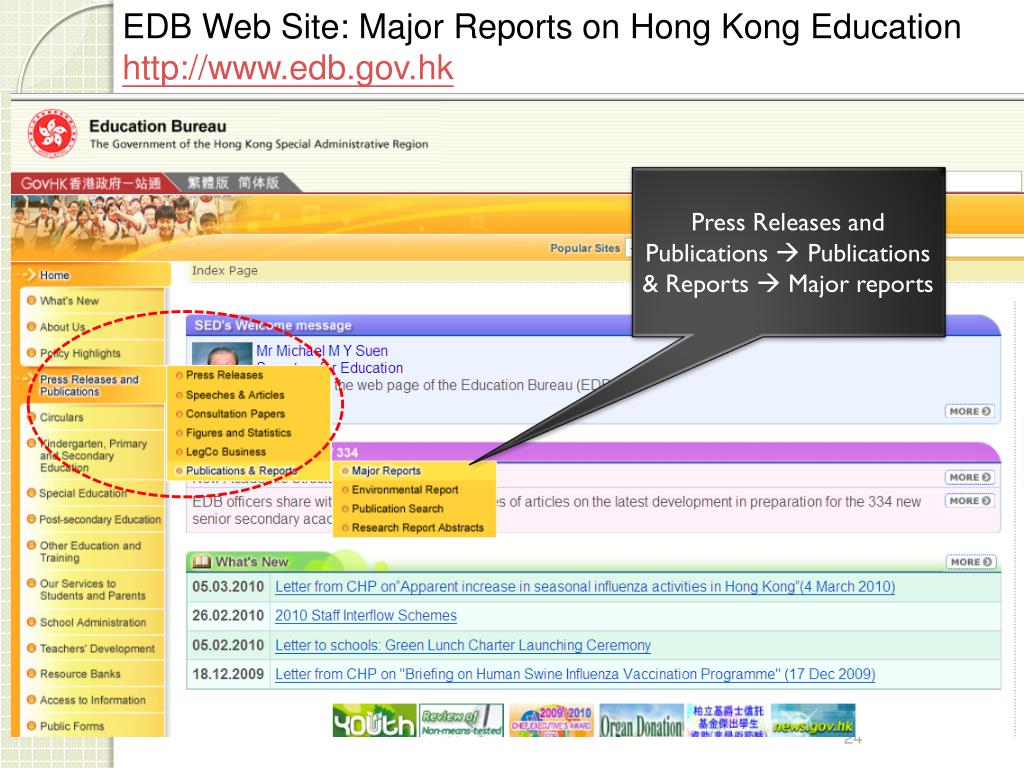
Task: Click MORE in SED's Welcome message panel
Action: [x=970, y=411]
